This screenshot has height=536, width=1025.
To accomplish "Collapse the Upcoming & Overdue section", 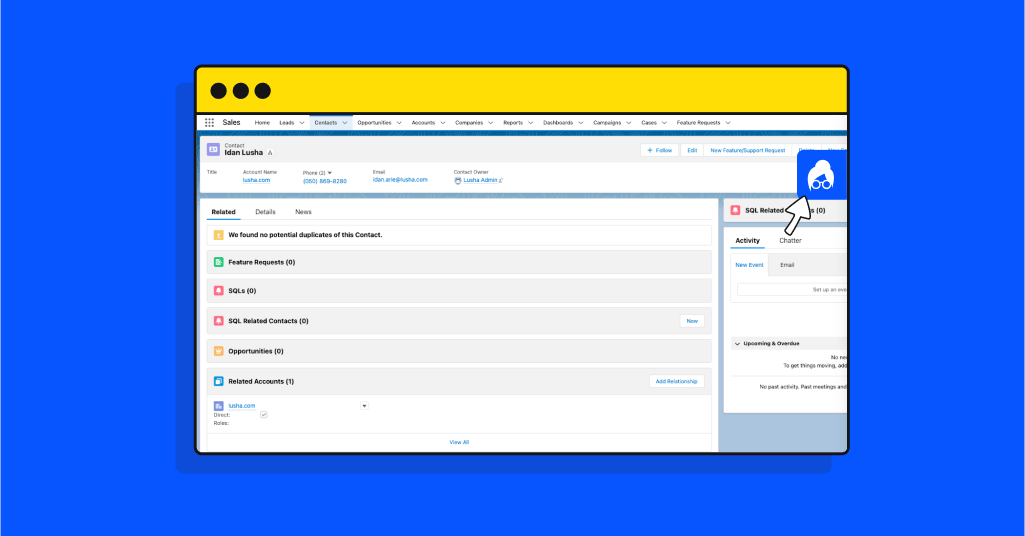I will coord(737,344).
